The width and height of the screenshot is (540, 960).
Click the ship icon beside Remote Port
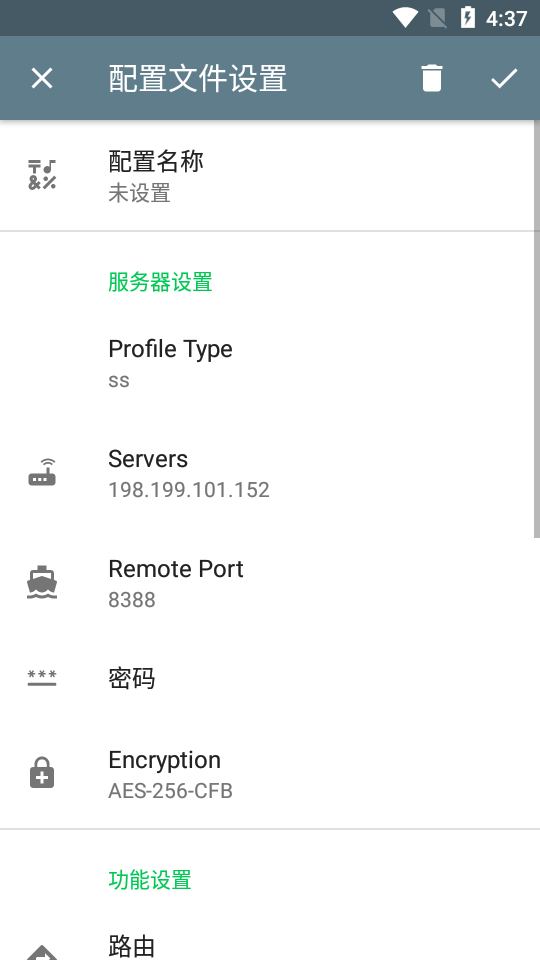click(x=42, y=583)
